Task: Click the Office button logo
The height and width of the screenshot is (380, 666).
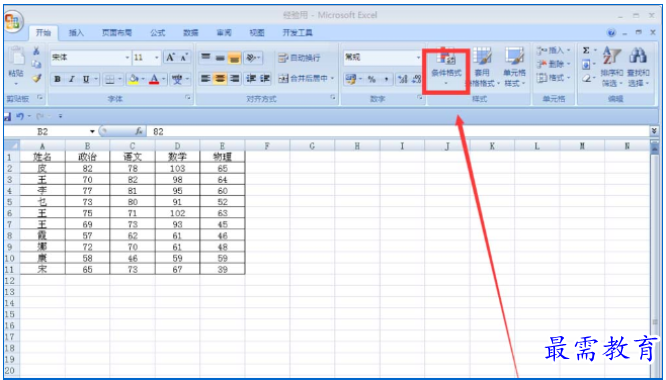Action: pos(14,22)
